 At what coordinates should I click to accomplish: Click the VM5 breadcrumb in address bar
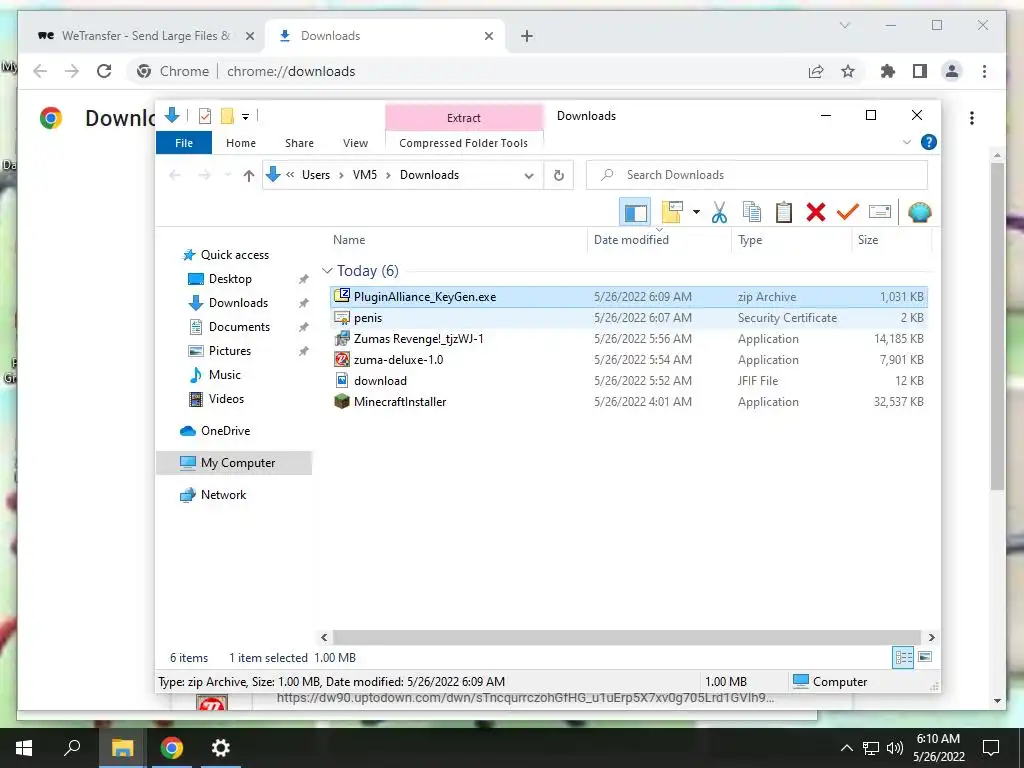365,175
